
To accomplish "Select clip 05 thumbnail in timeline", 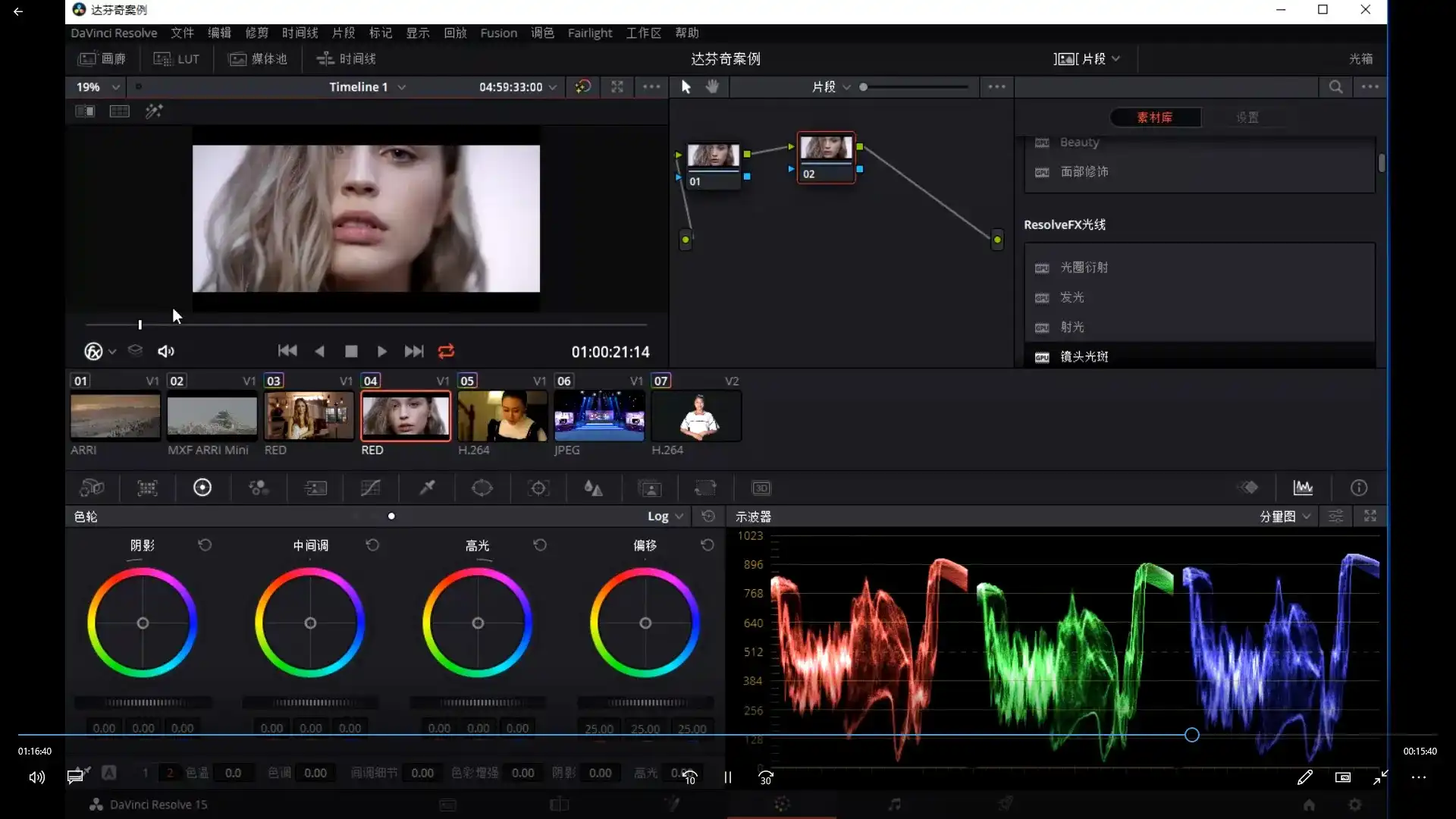I will (x=502, y=416).
